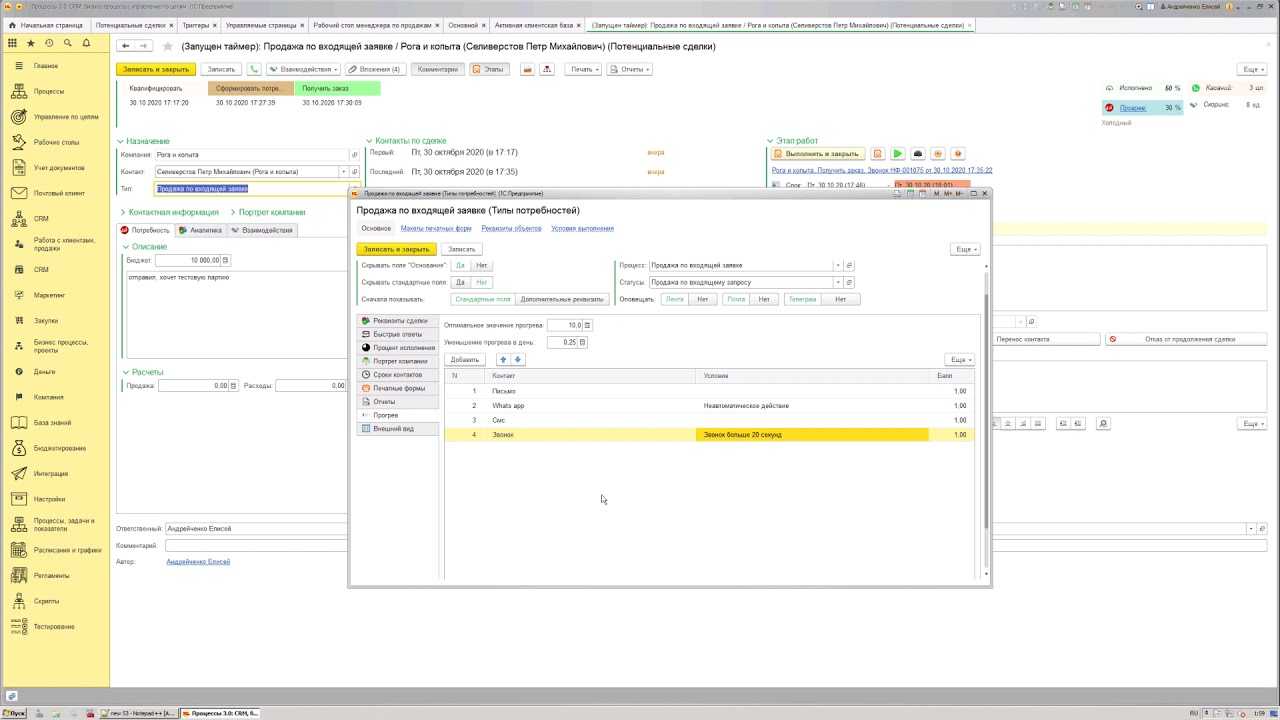Click Получить заказ stage in progress bar
Screen dimensions: 1280x720
click(337, 88)
